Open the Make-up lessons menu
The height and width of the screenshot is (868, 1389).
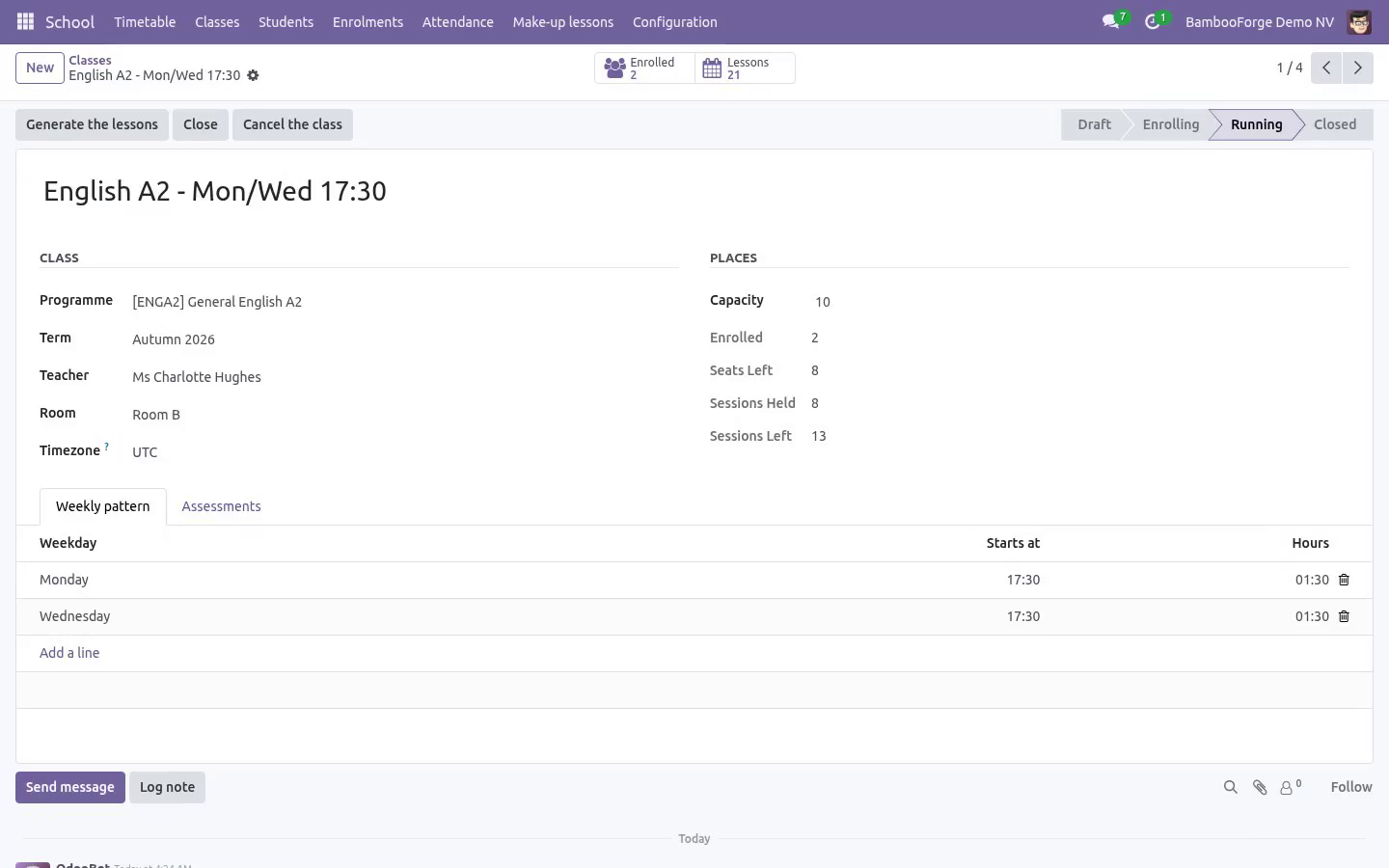563,21
